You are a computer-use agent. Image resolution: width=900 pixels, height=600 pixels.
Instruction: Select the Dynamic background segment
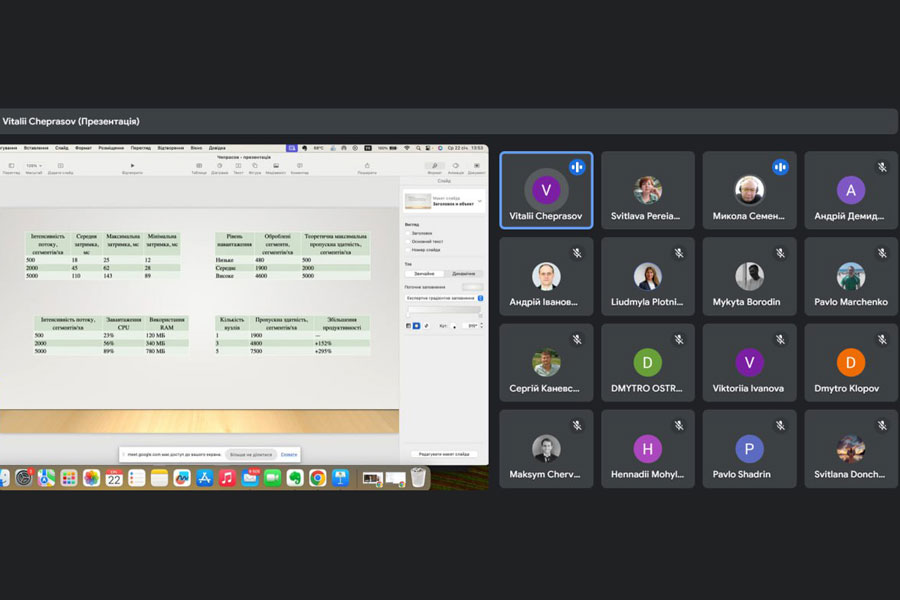[464, 274]
